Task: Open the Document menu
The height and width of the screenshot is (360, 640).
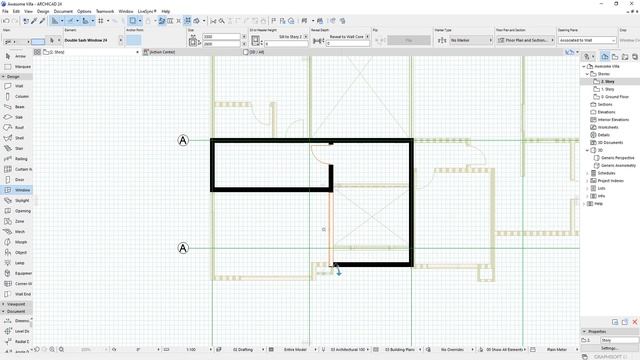Action: point(63,11)
